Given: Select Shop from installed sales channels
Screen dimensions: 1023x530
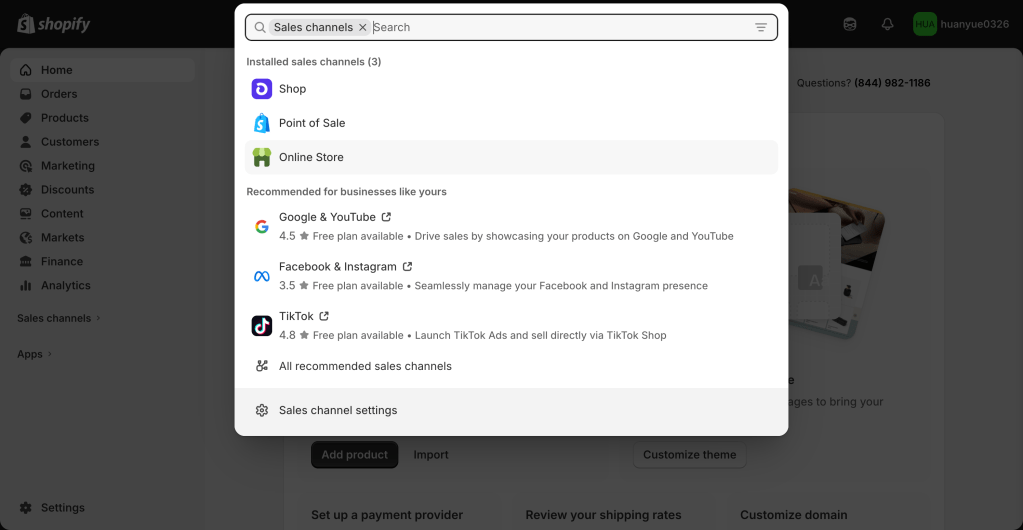Looking at the screenshot, I should pos(512,89).
